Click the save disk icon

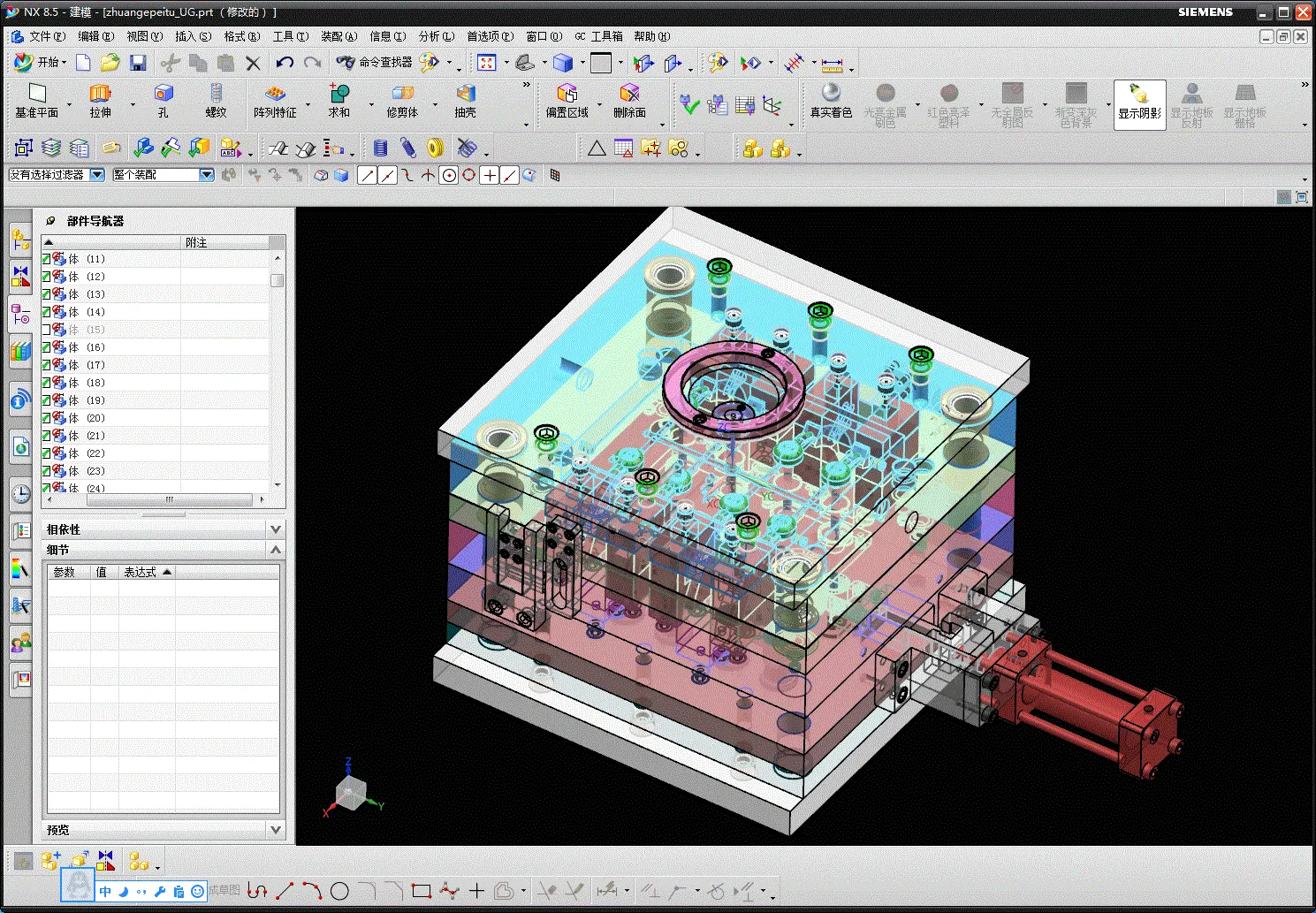(x=138, y=63)
